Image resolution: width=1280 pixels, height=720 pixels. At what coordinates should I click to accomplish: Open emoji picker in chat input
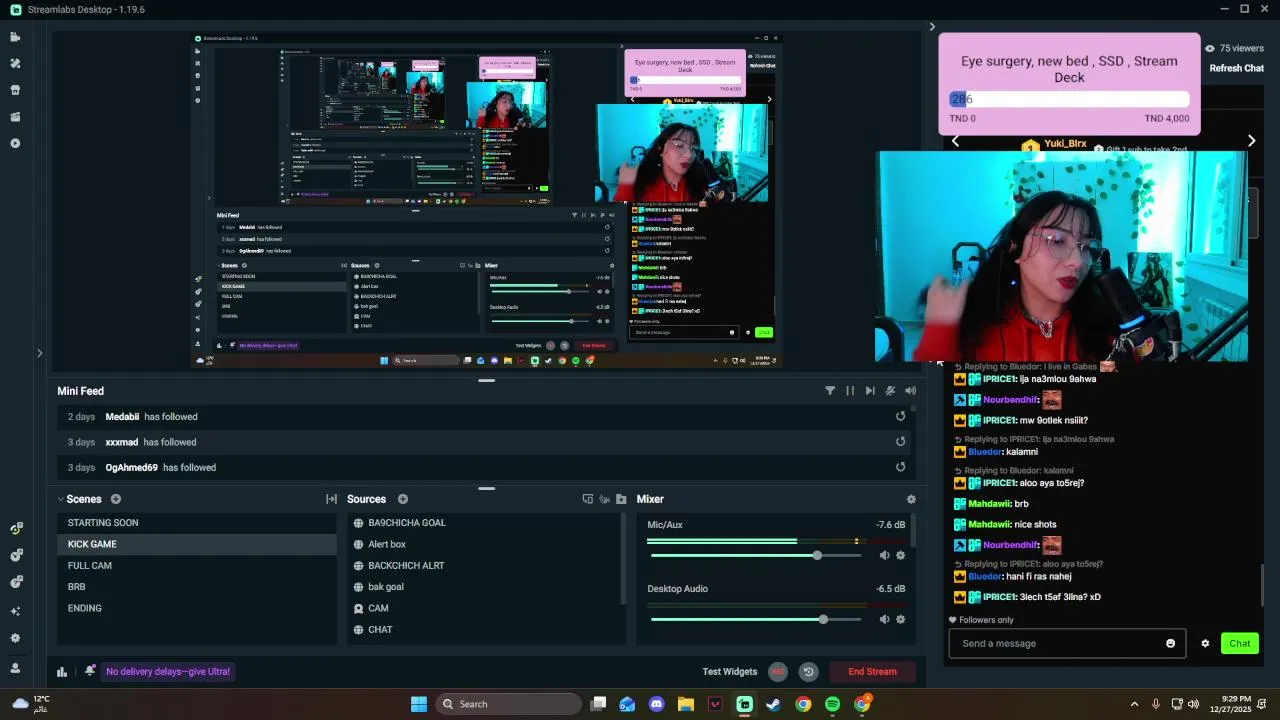pos(1171,643)
